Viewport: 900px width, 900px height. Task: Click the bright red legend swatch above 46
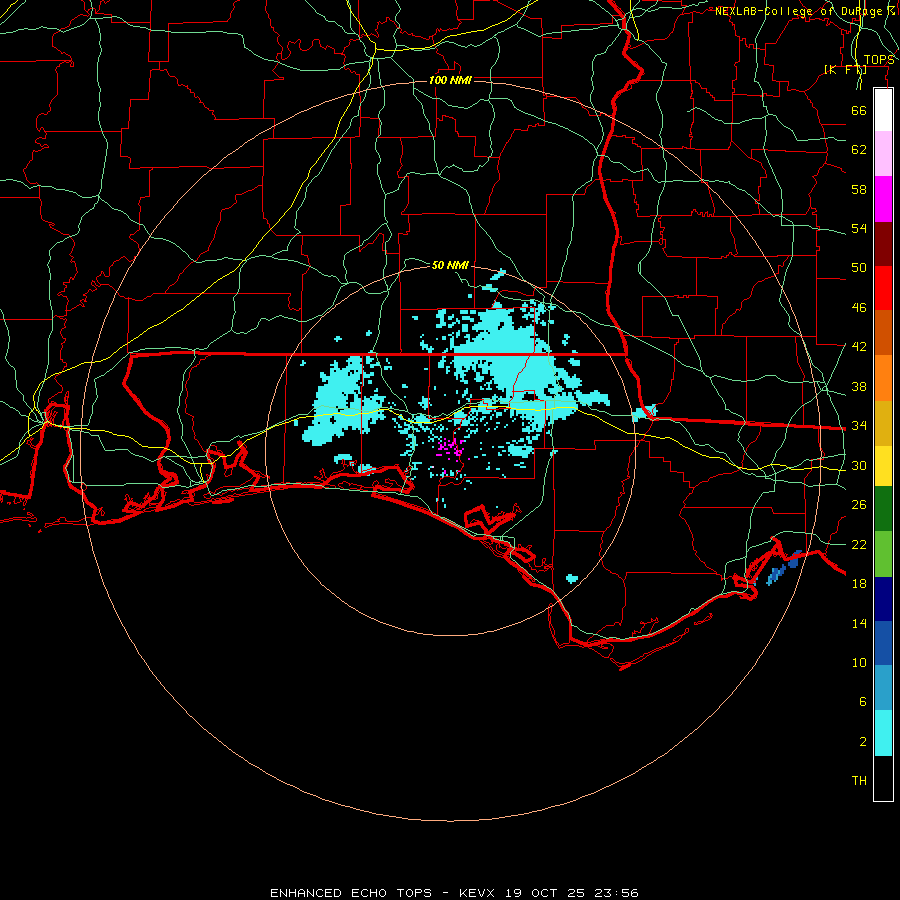click(x=883, y=288)
